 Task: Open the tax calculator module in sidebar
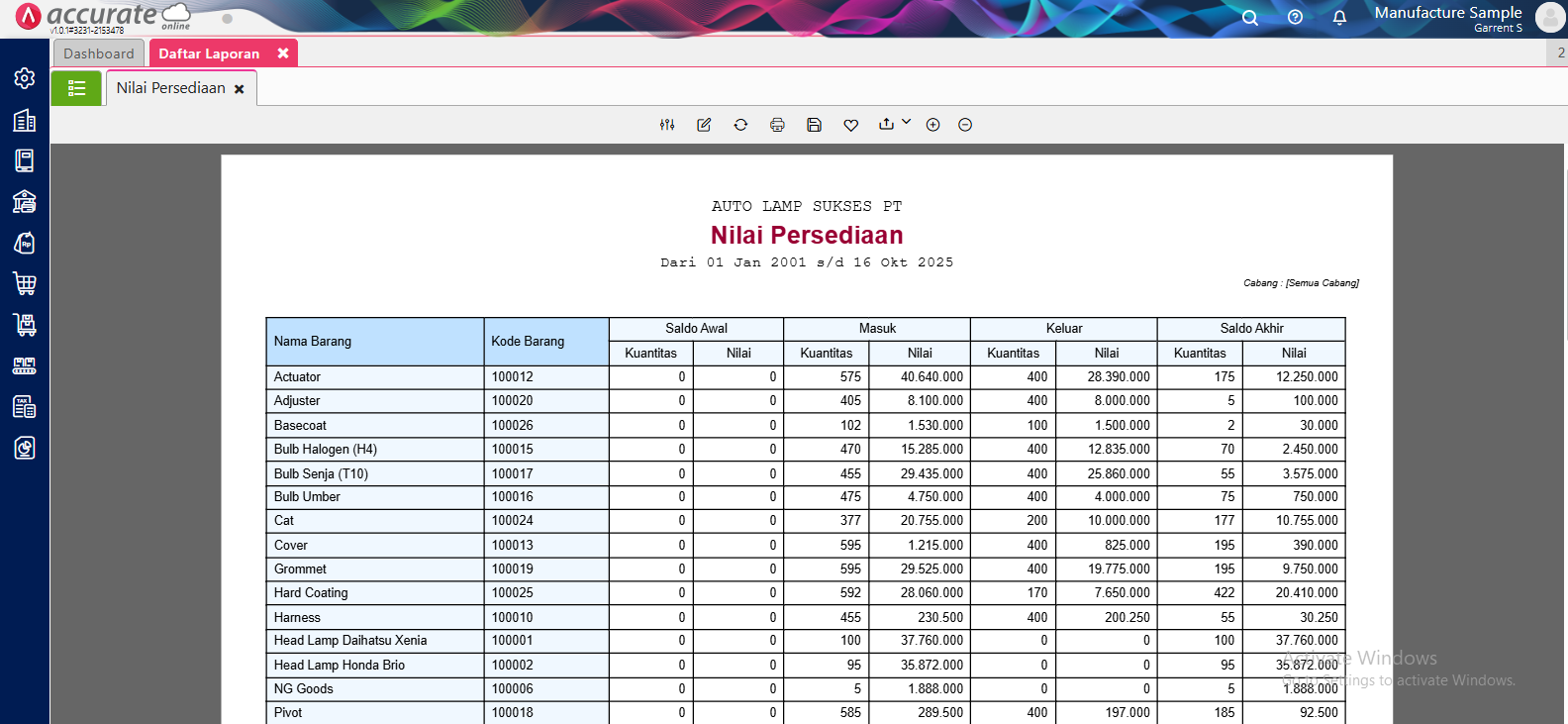pos(25,407)
